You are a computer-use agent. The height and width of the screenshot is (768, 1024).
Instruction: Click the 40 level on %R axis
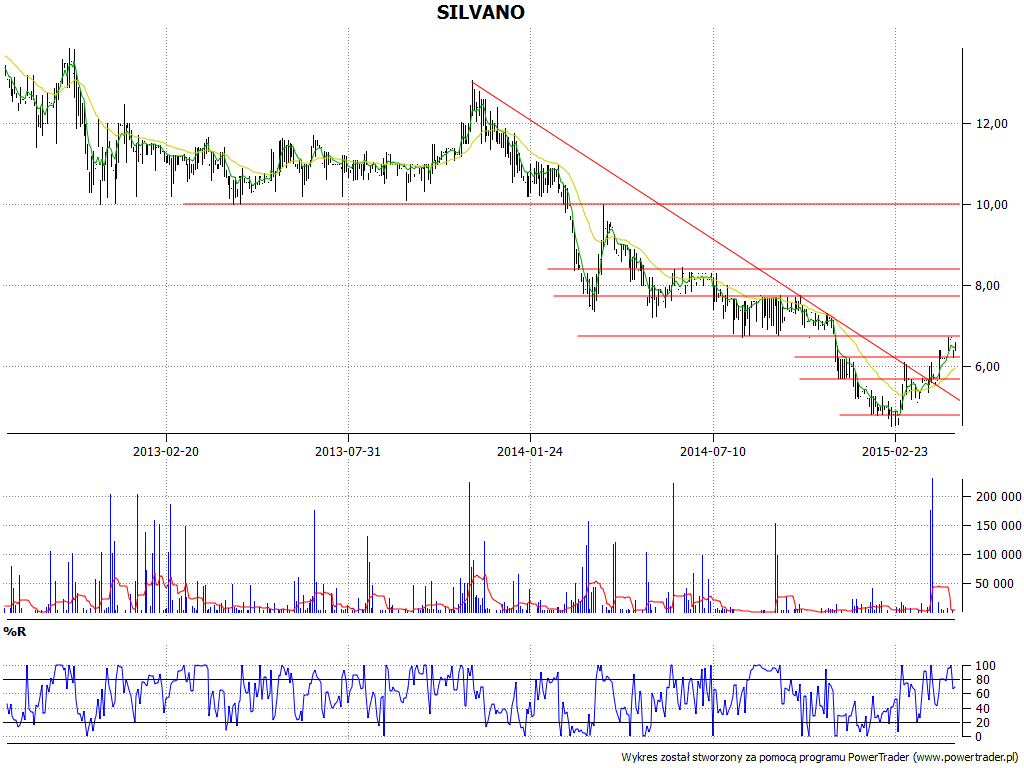(x=983, y=709)
